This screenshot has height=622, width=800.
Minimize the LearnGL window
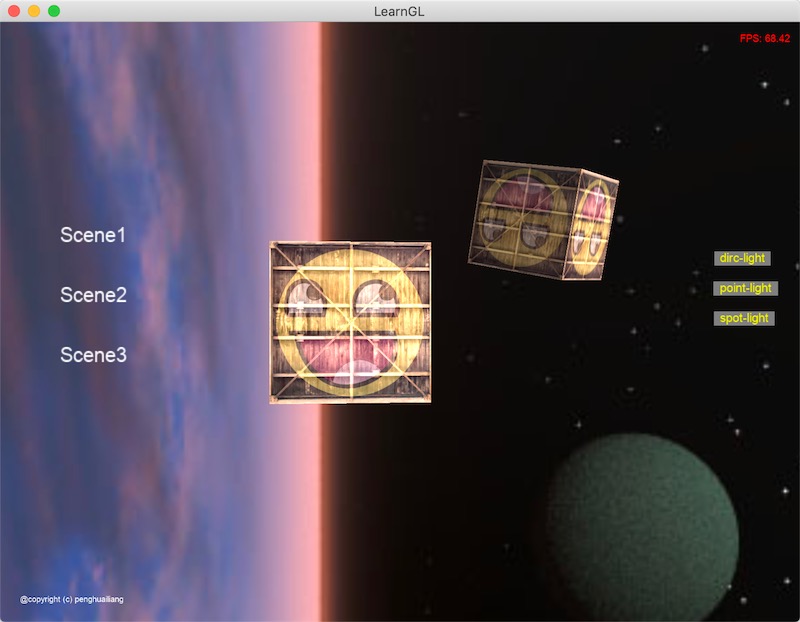click(34, 11)
